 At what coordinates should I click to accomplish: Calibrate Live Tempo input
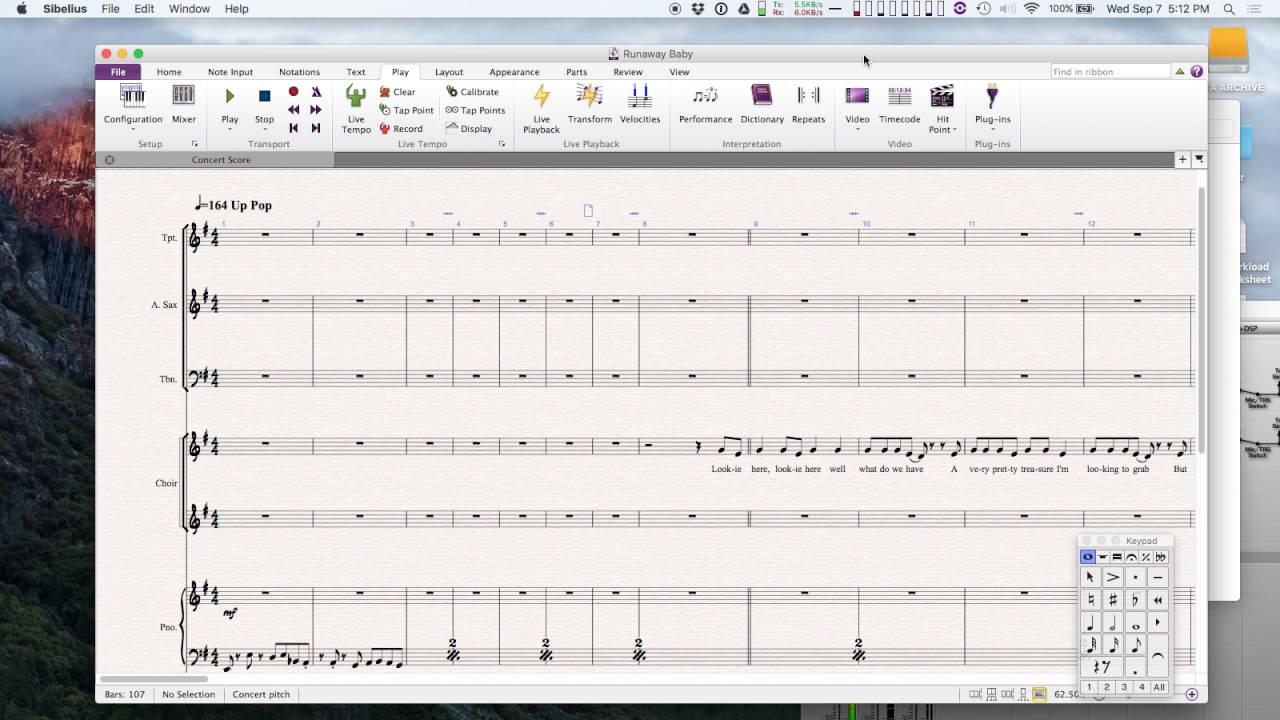(472, 92)
